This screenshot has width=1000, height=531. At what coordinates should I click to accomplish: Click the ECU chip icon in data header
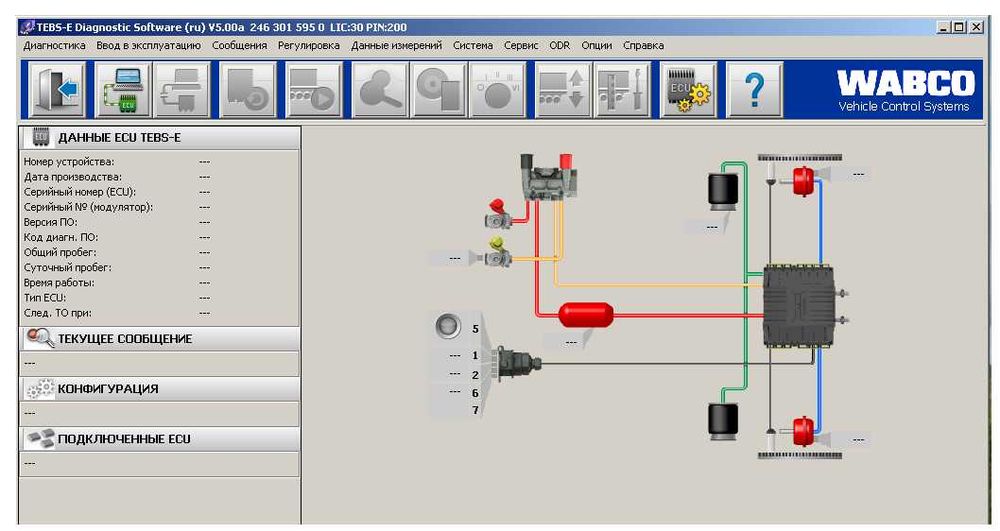click(41, 136)
